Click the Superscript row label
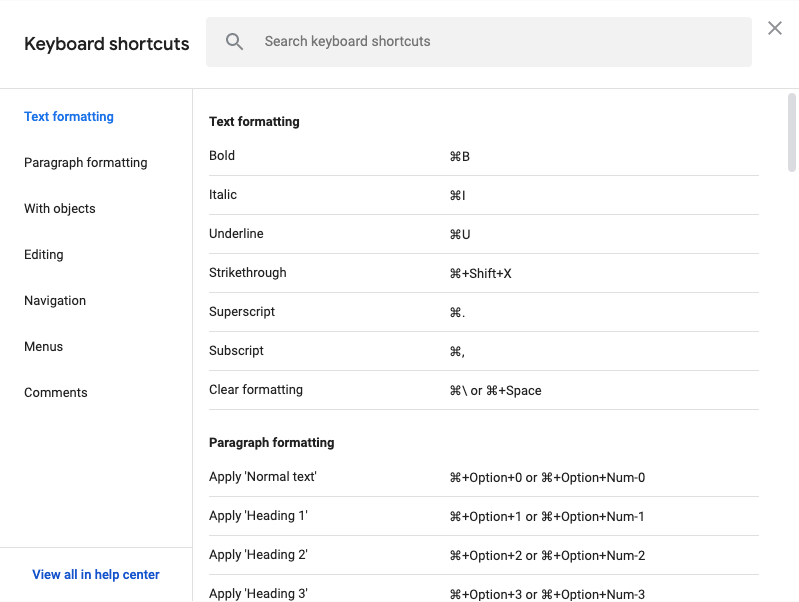 [x=242, y=312]
